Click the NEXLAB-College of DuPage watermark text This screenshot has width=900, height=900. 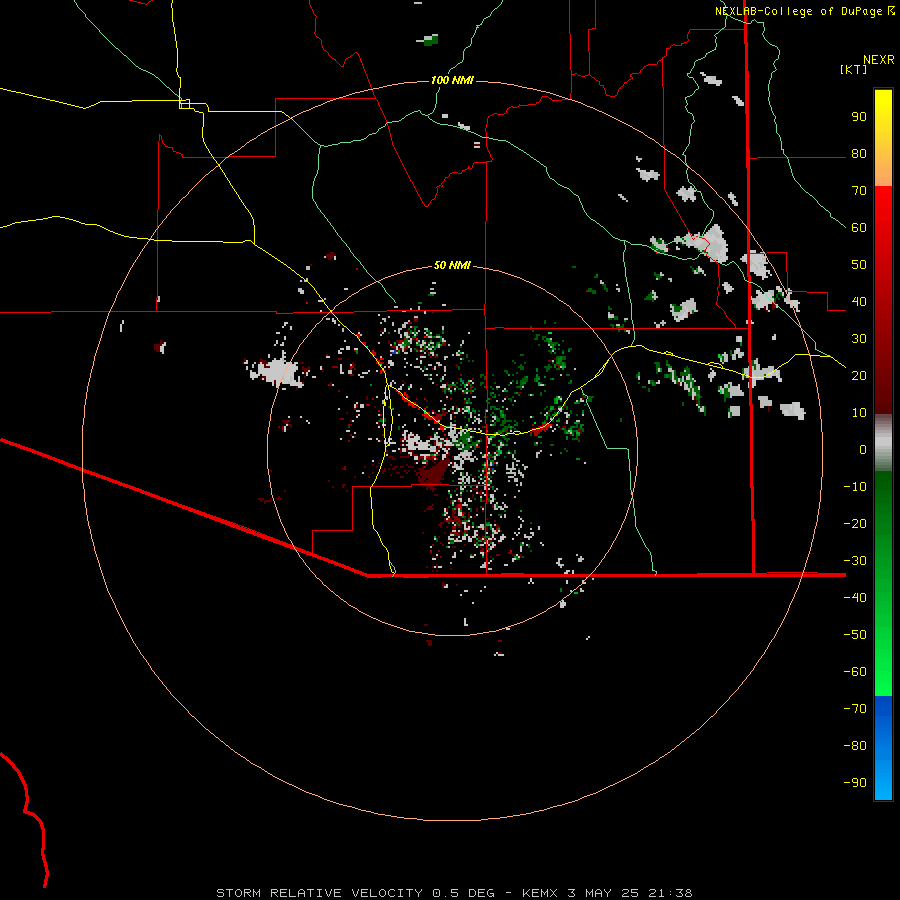tap(805, 11)
